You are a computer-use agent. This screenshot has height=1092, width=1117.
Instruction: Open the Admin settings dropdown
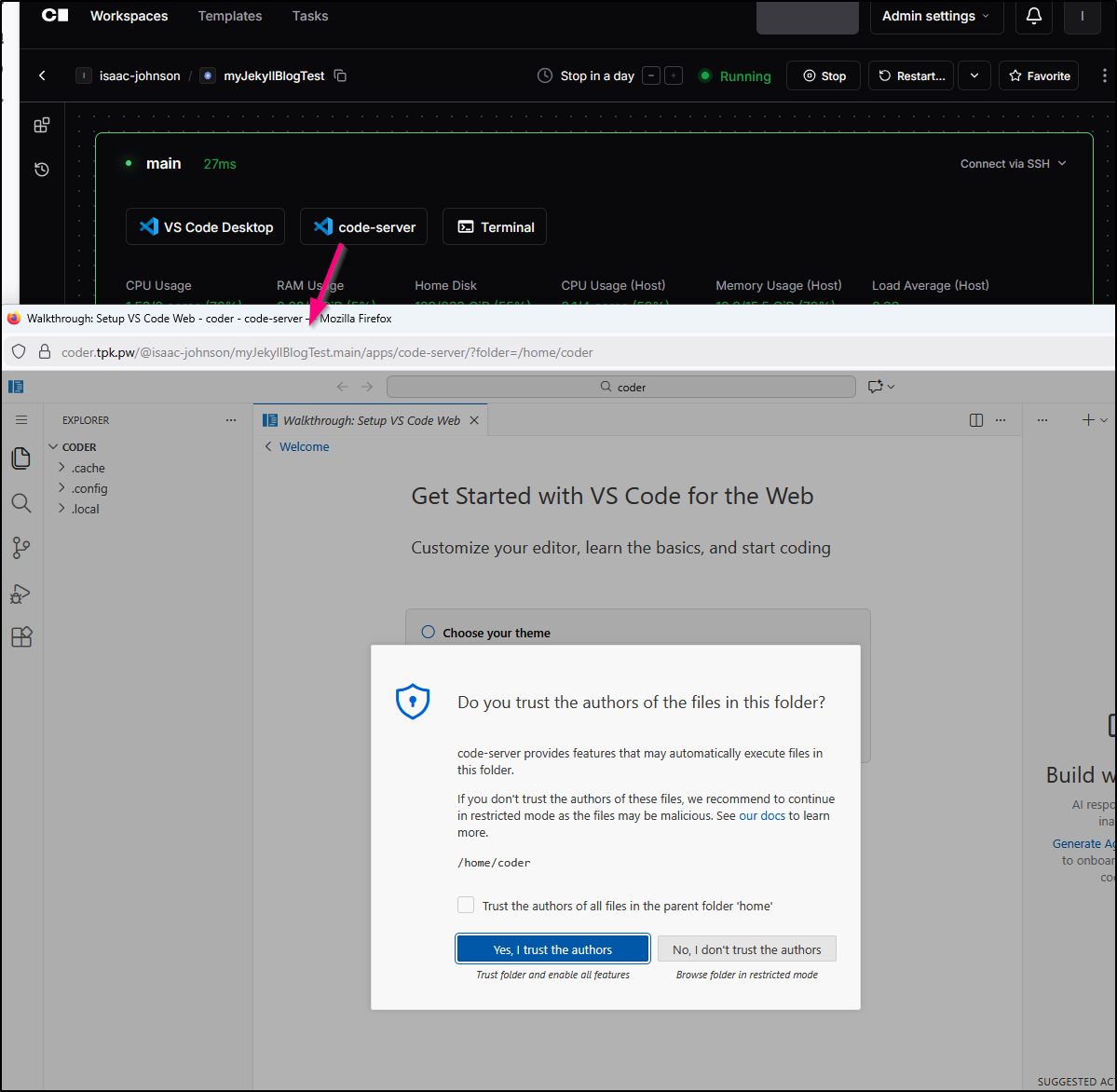(936, 16)
